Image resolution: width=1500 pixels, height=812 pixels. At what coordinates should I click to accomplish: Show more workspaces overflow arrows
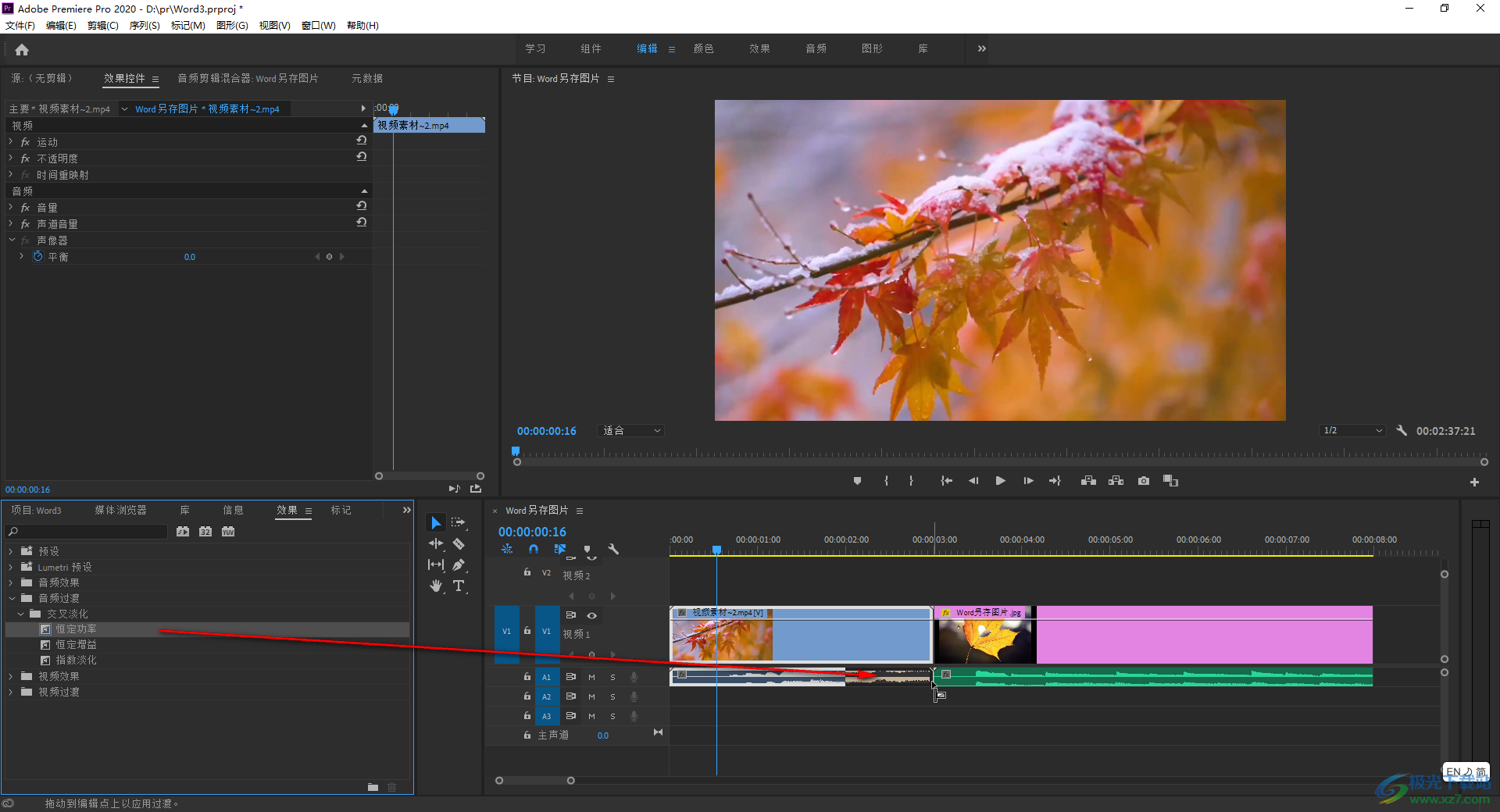[x=982, y=48]
